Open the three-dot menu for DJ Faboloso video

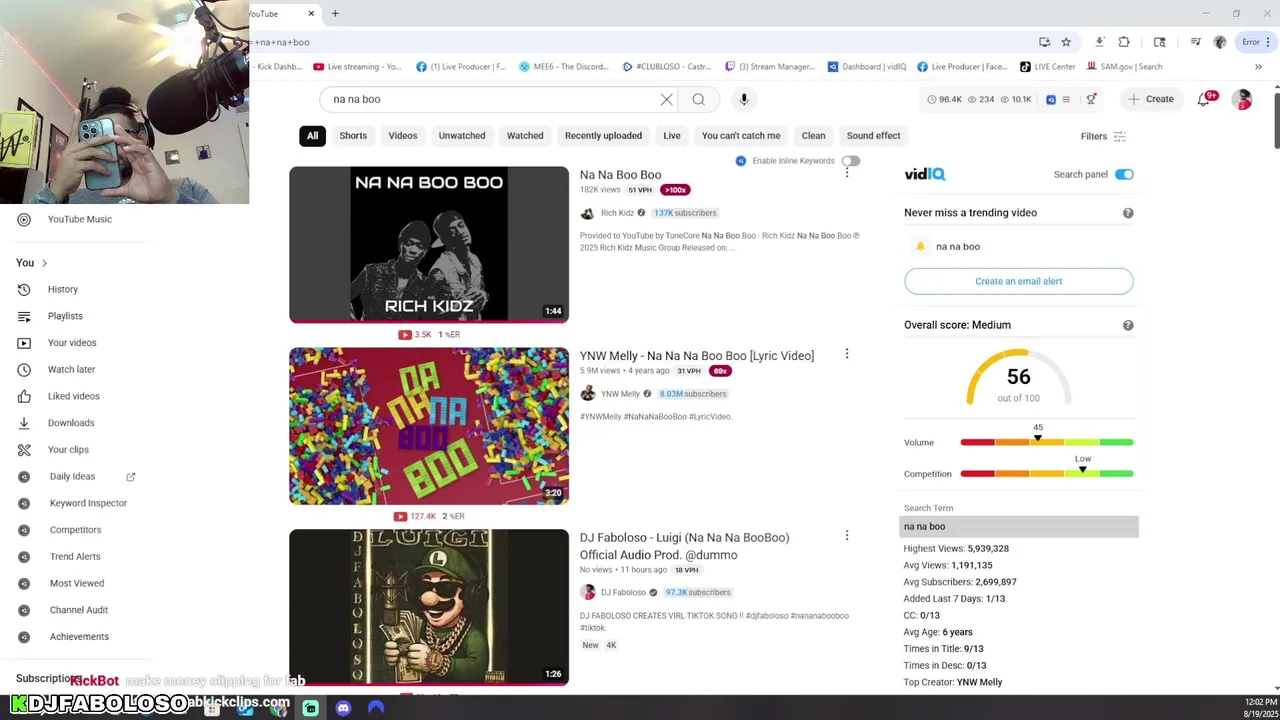[x=847, y=536]
